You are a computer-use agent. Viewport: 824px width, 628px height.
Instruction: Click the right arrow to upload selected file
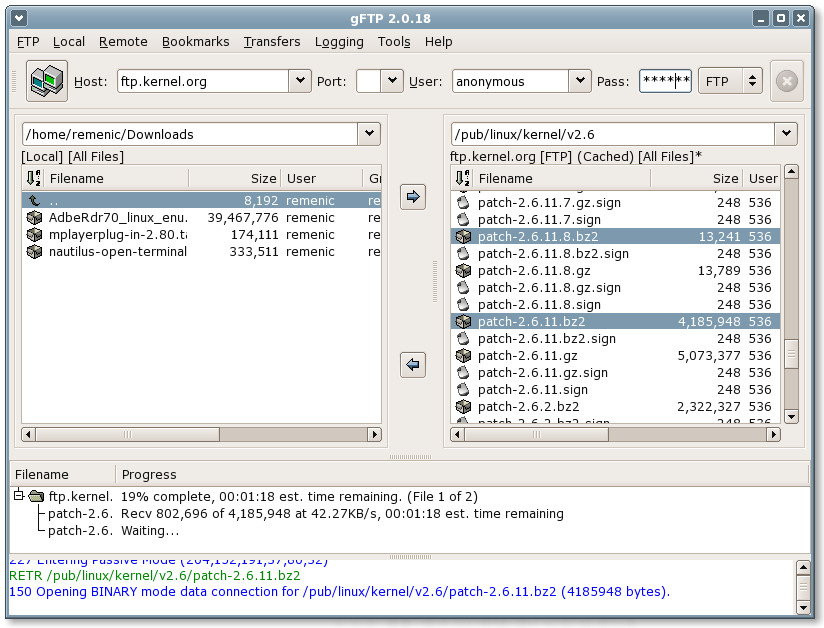coord(413,197)
